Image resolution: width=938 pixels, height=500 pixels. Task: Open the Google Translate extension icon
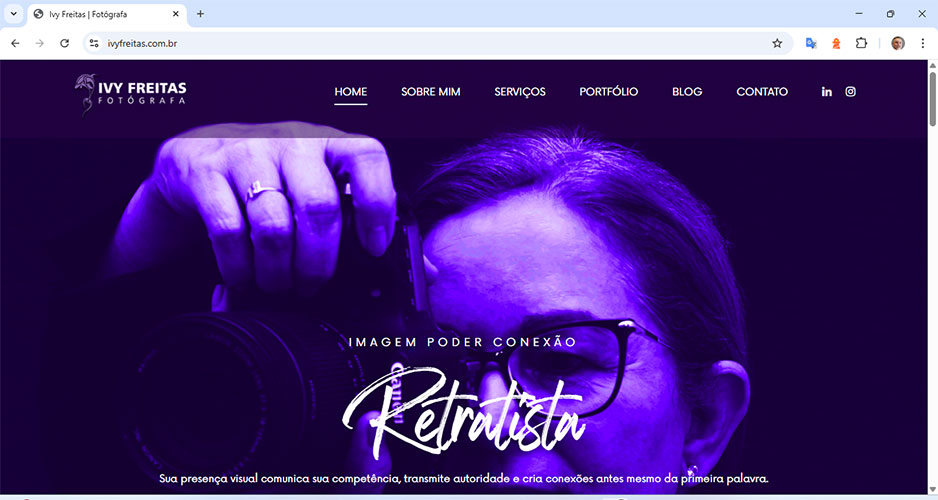pyautogui.click(x=811, y=43)
